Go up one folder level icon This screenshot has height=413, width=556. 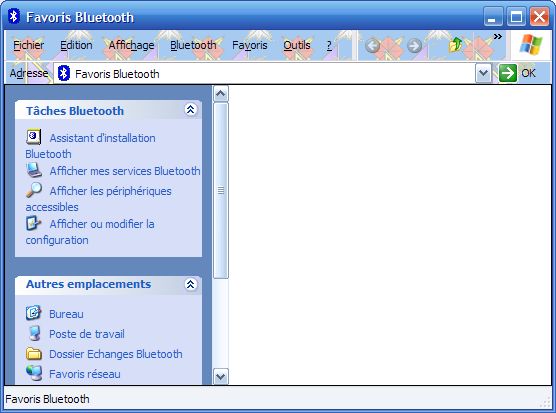[x=456, y=45]
